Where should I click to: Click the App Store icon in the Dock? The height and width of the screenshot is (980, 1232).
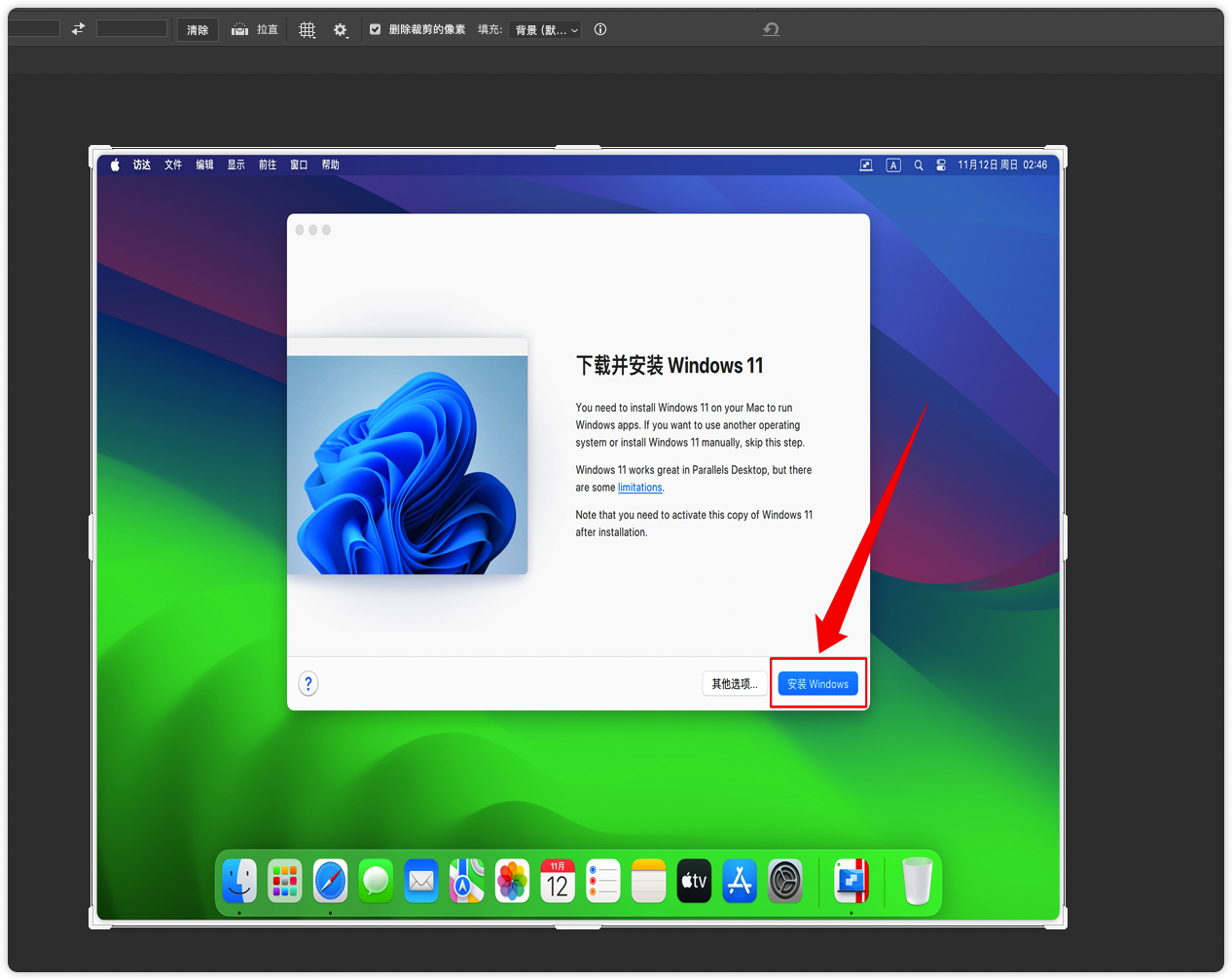(740, 882)
